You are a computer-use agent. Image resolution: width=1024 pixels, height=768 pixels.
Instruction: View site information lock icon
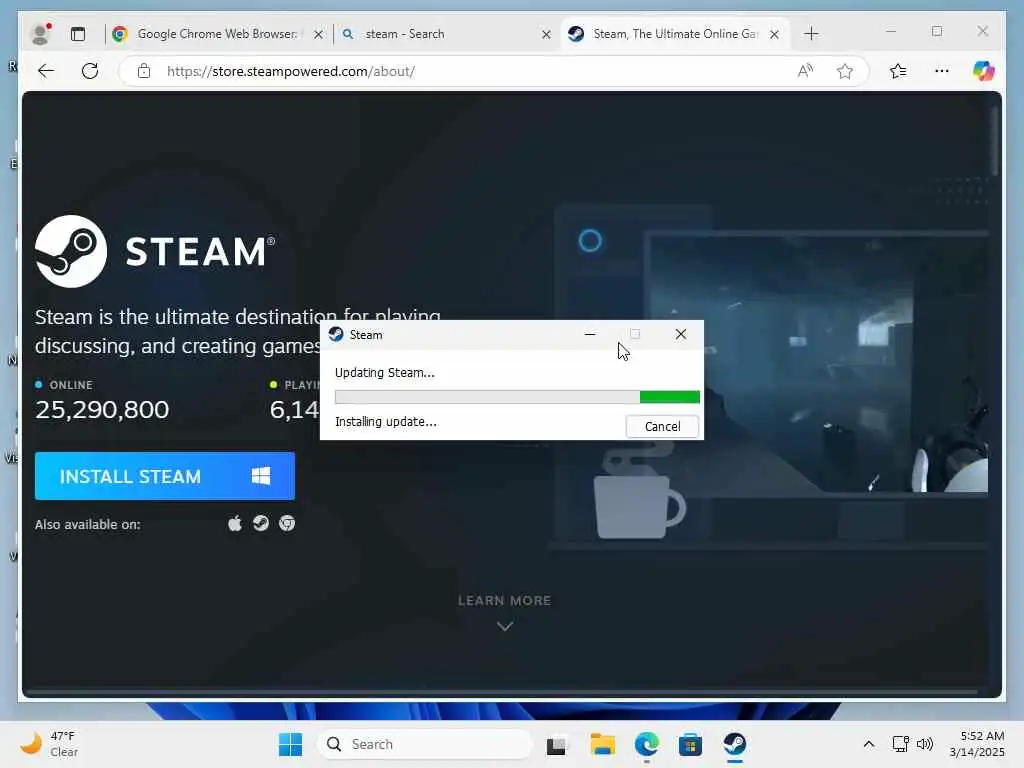tap(144, 71)
